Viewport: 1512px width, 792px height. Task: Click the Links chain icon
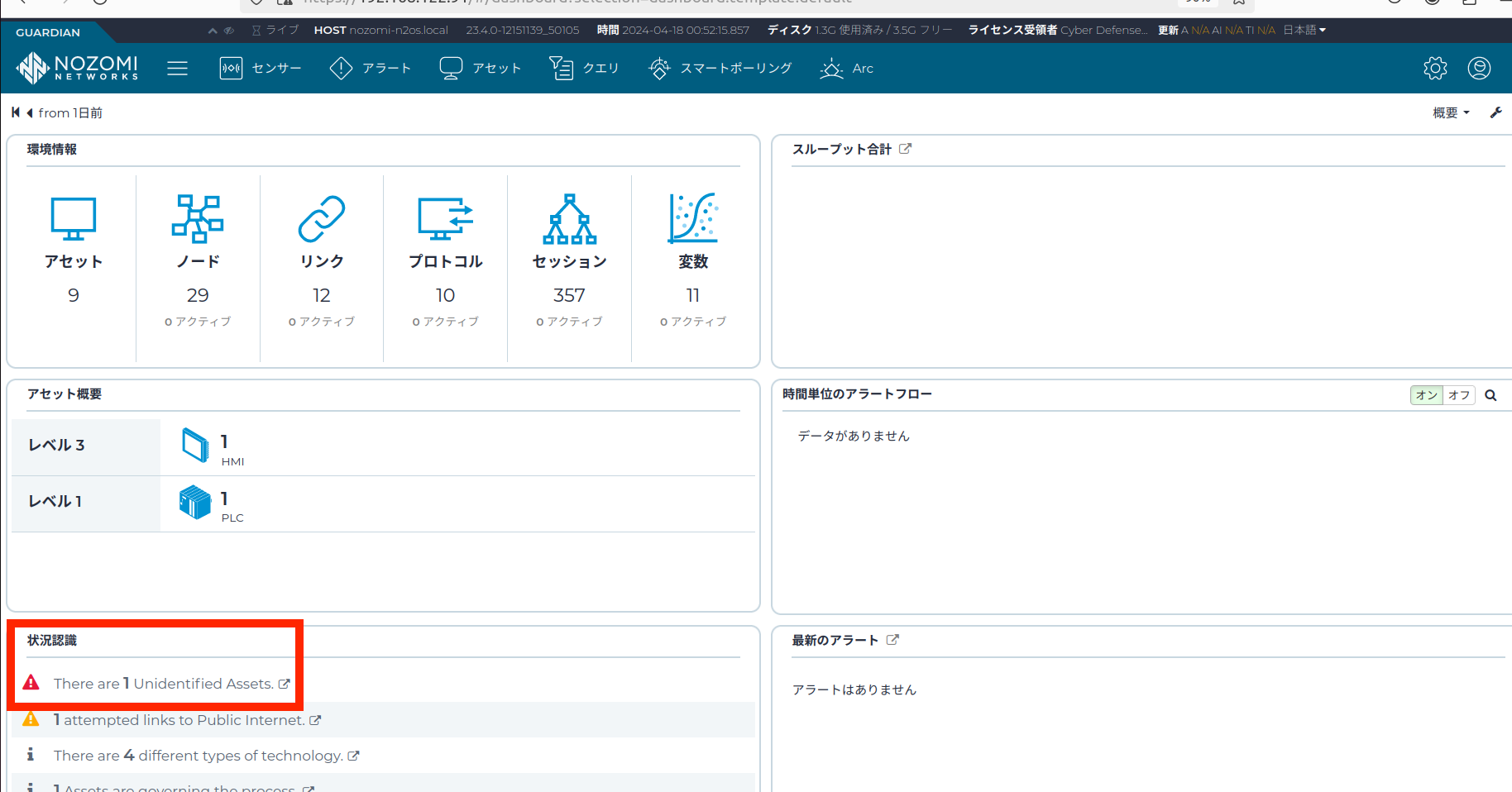click(321, 218)
